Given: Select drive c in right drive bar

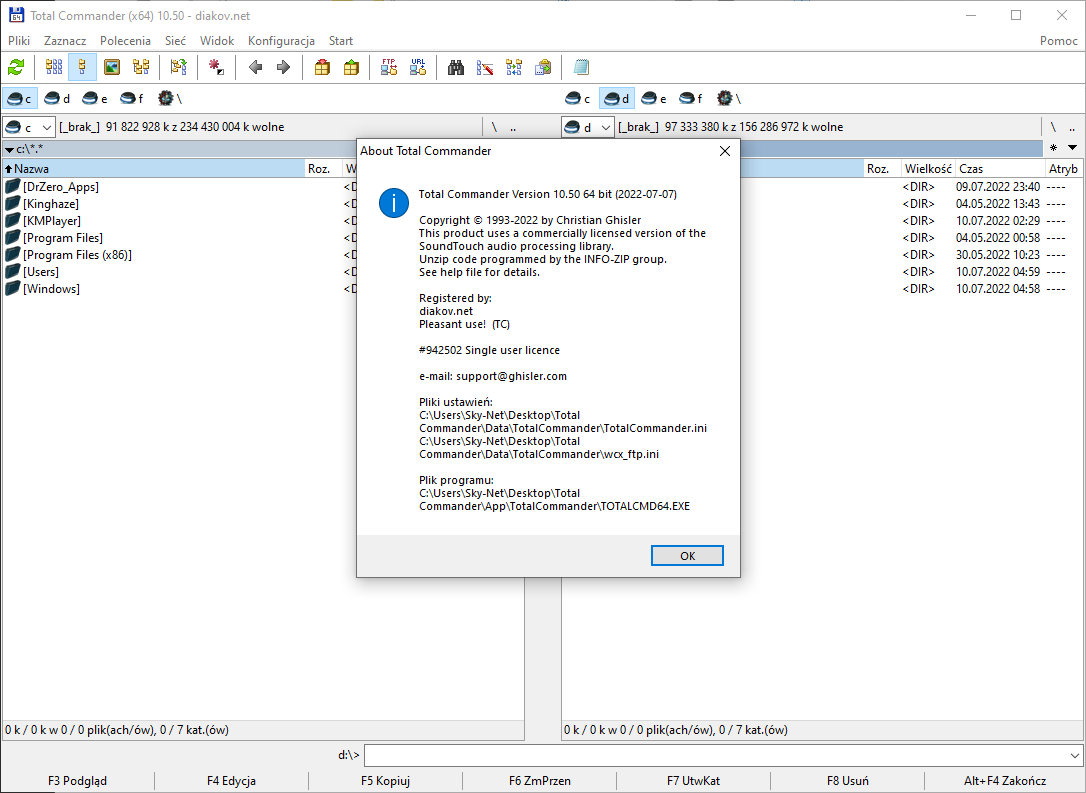Looking at the screenshot, I should coord(578,98).
